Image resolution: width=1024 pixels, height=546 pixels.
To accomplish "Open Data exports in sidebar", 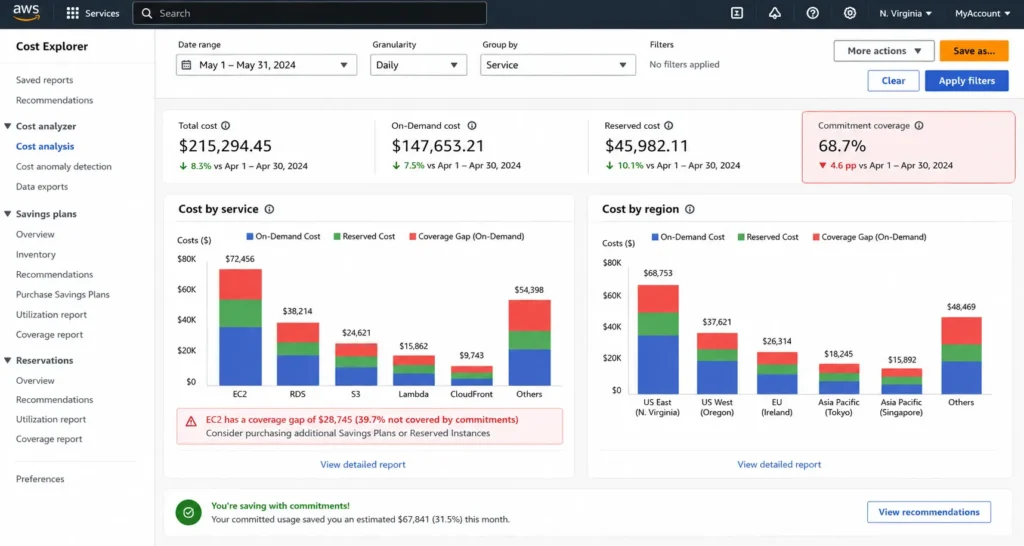I will tap(42, 187).
